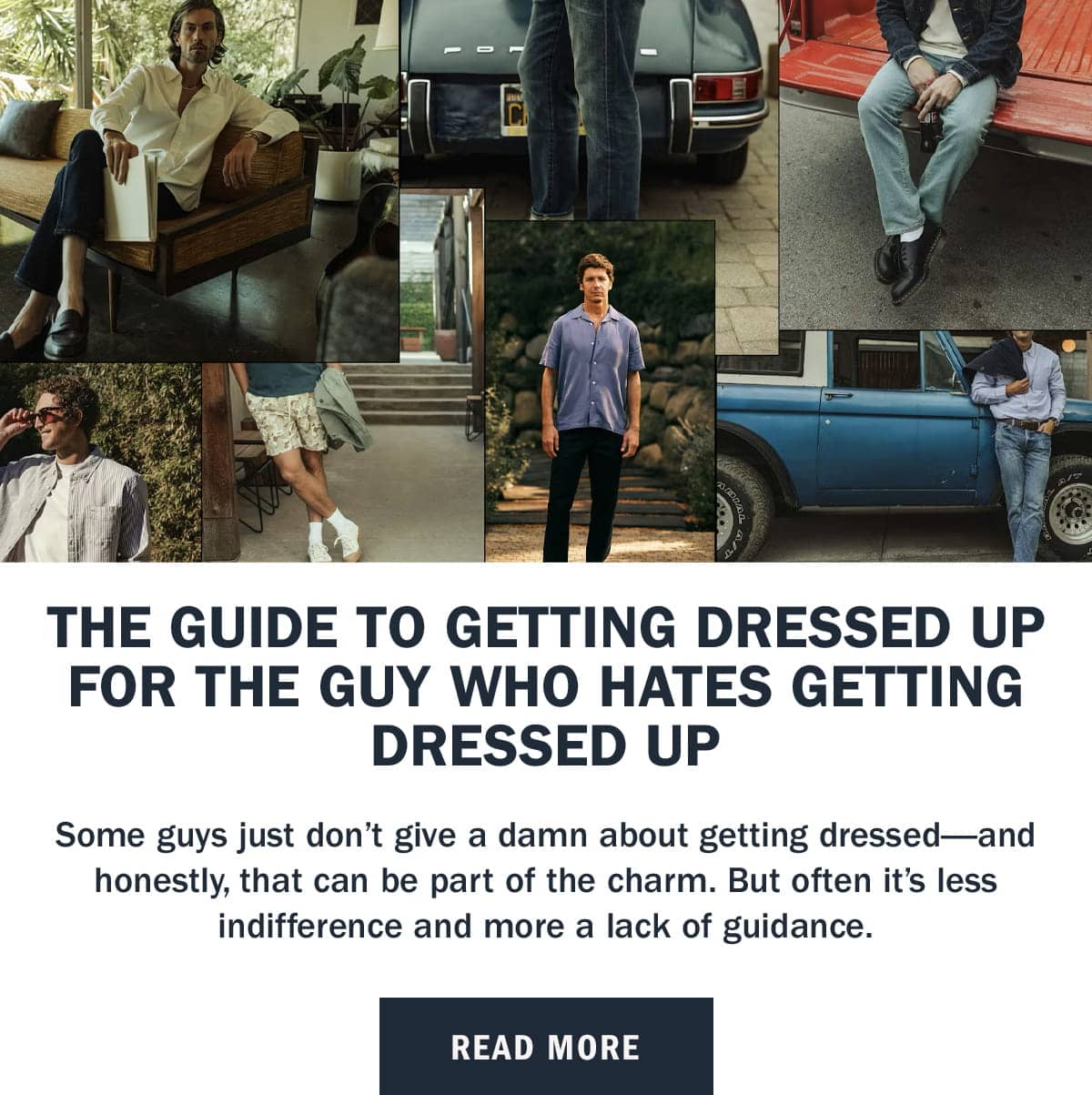Select narrow photo of the outdoor stairway

442,276
